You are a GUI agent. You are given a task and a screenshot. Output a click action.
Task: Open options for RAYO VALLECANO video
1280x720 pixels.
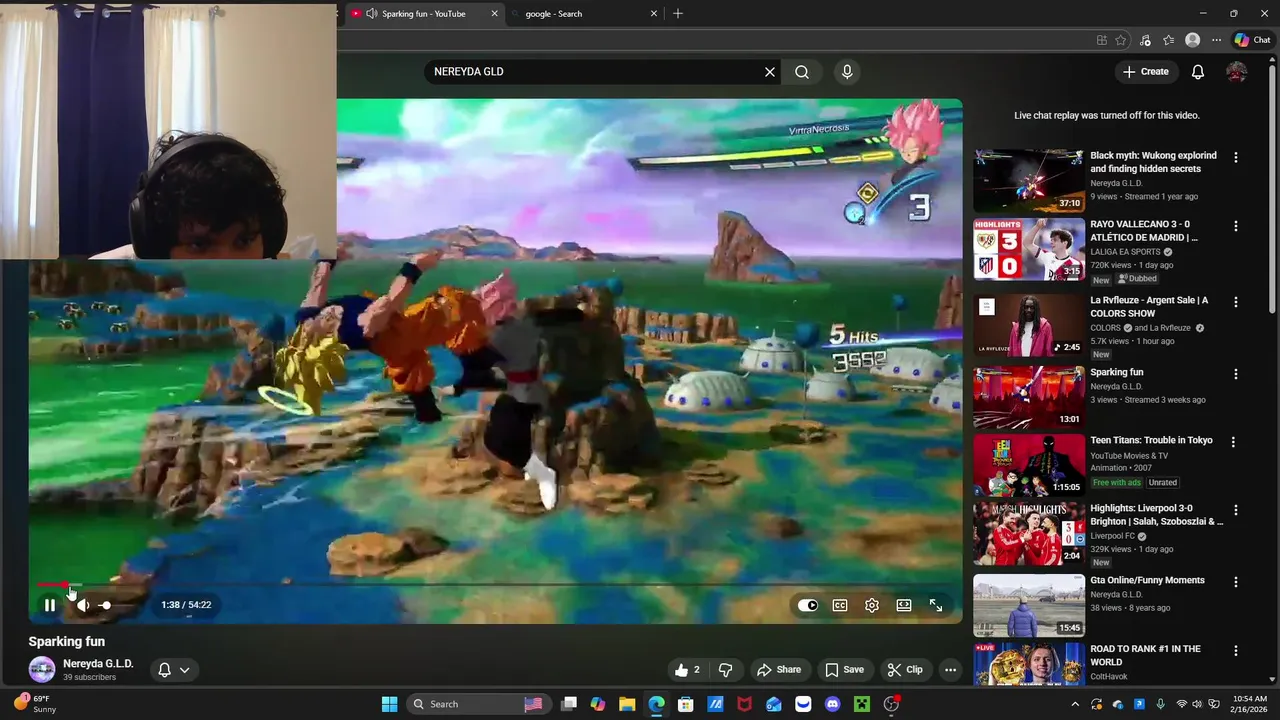click(1236, 227)
